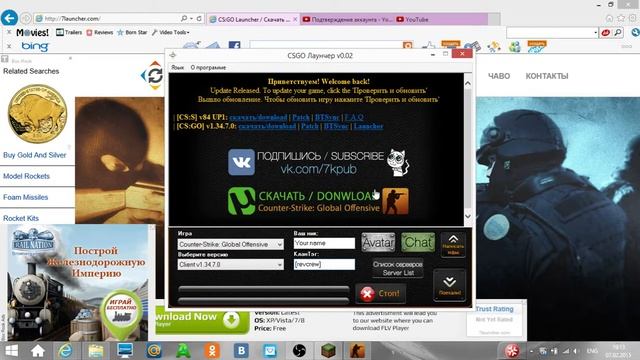
Task: Click CS:S скачать/download link
Action: [258, 118]
